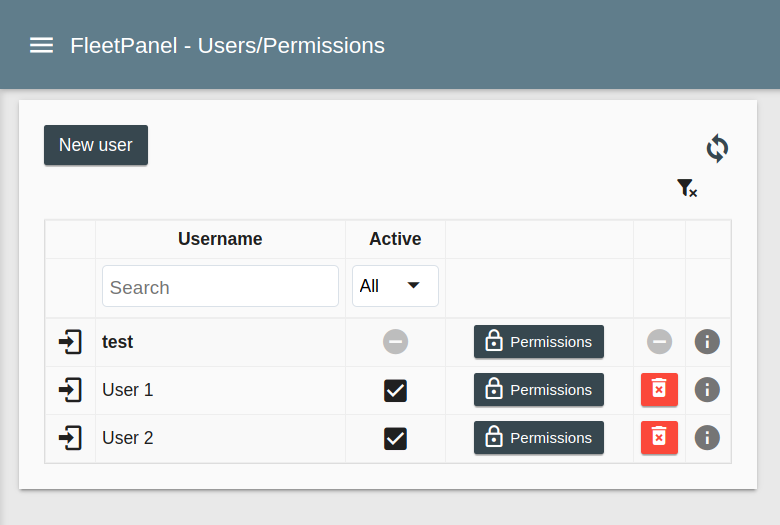Open Permissions for User 2
This screenshot has height=525, width=780.
tap(539, 438)
